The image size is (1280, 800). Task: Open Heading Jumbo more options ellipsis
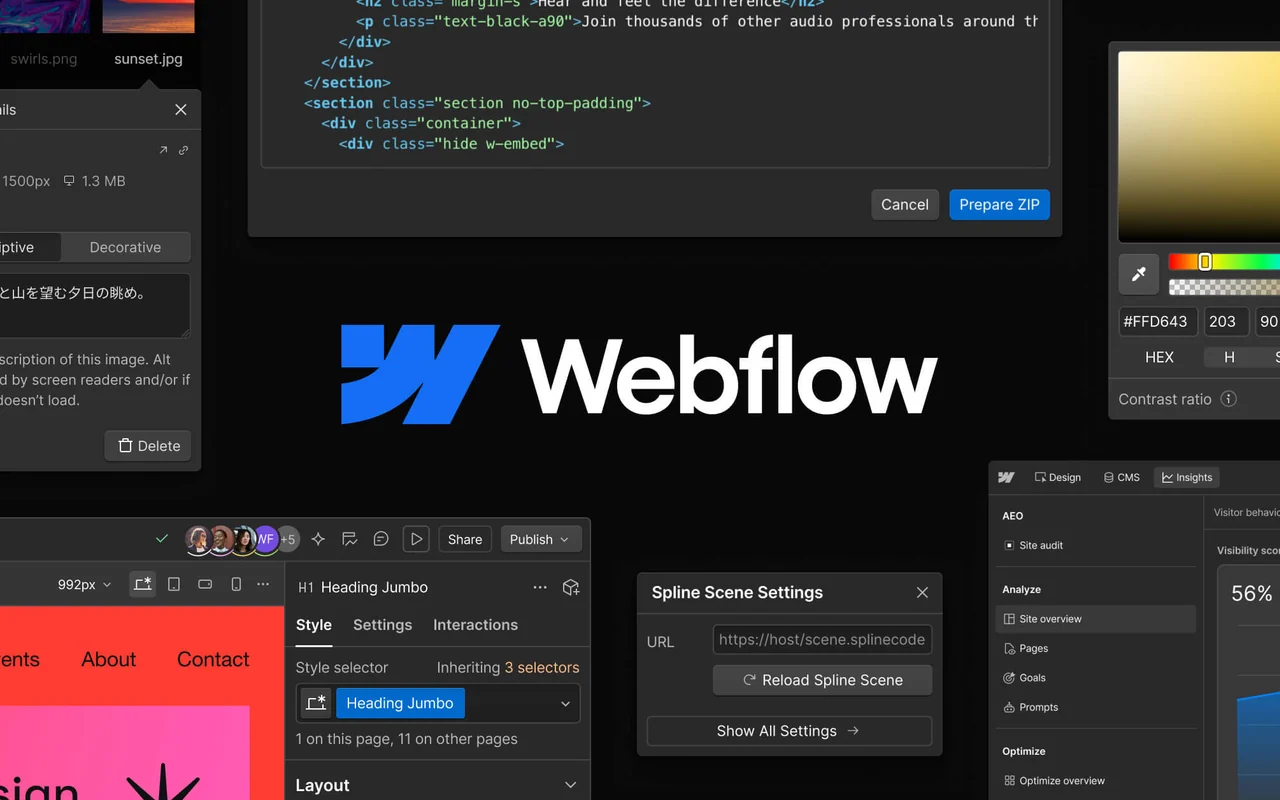(x=540, y=588)
